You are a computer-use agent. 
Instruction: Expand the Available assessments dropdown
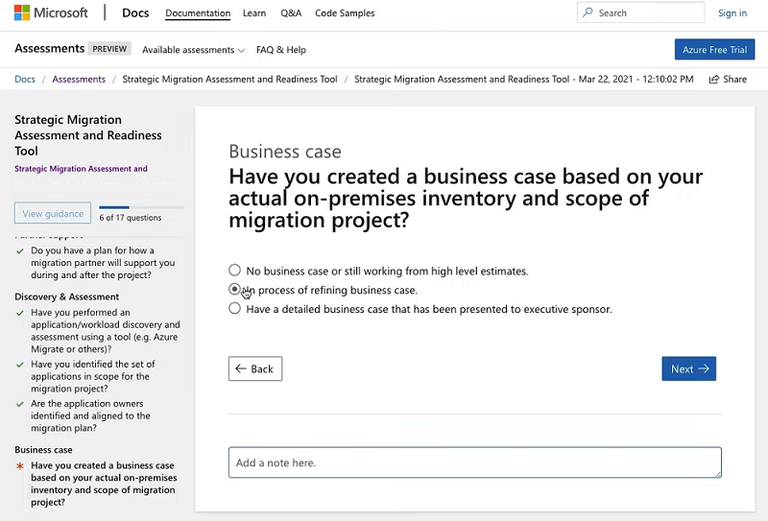click(193, 50)
